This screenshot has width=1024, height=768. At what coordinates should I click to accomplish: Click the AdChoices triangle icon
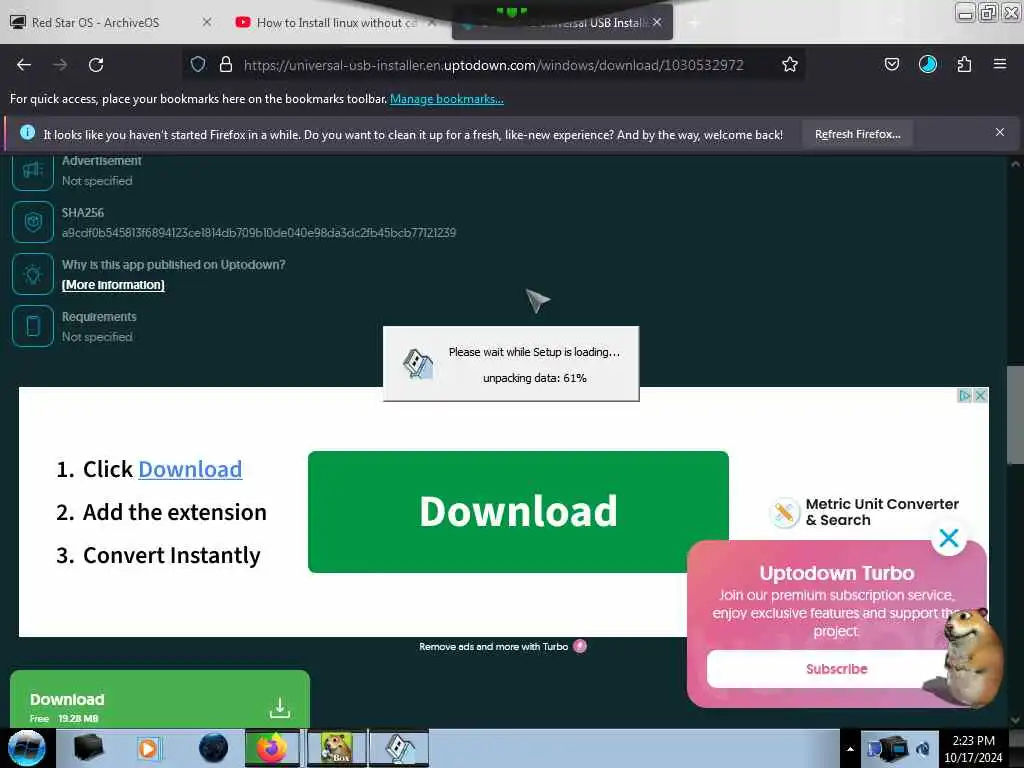[964, 395]
